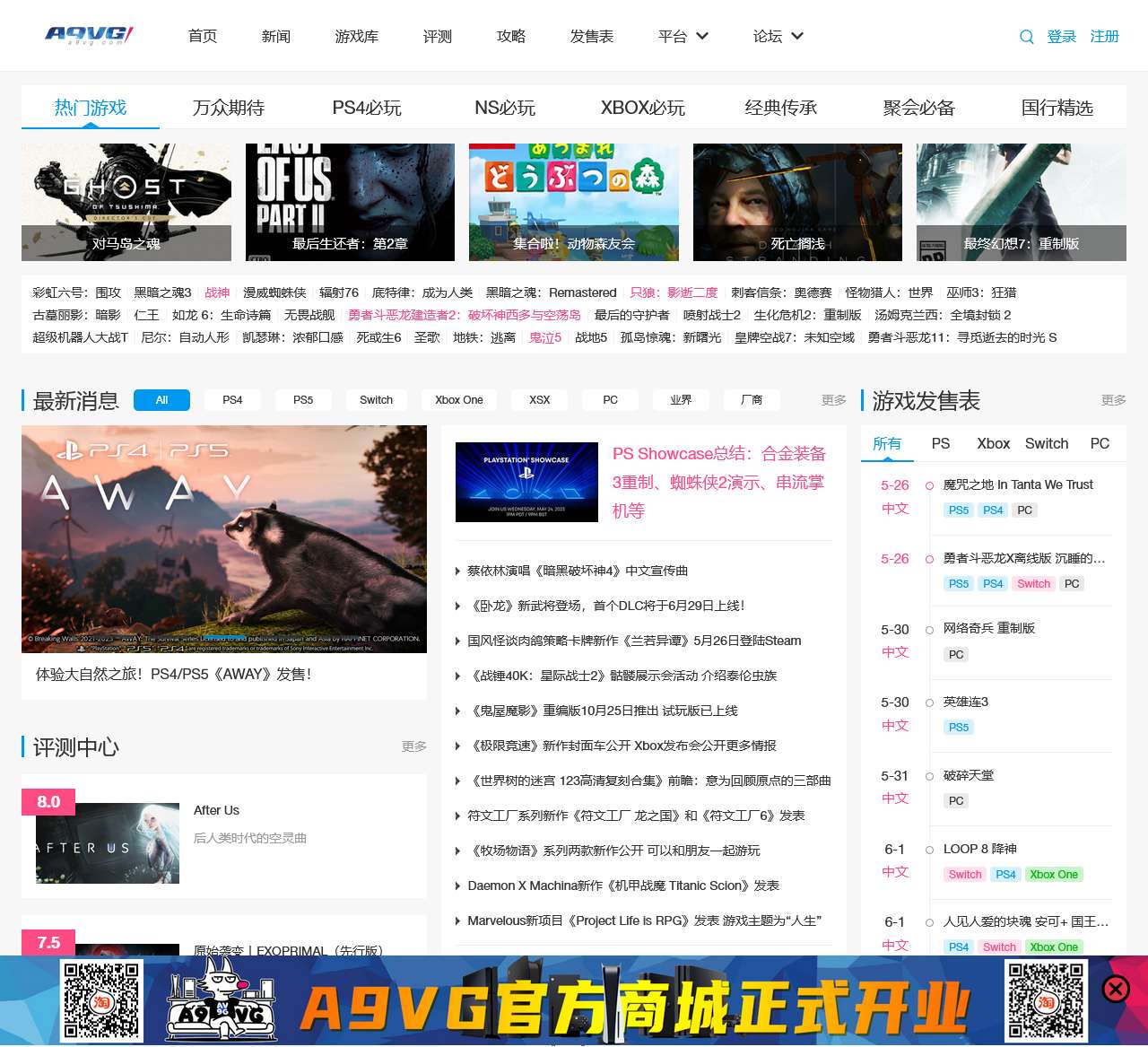
Task: Open 游戏库 in top navigation
Action: 357,37
